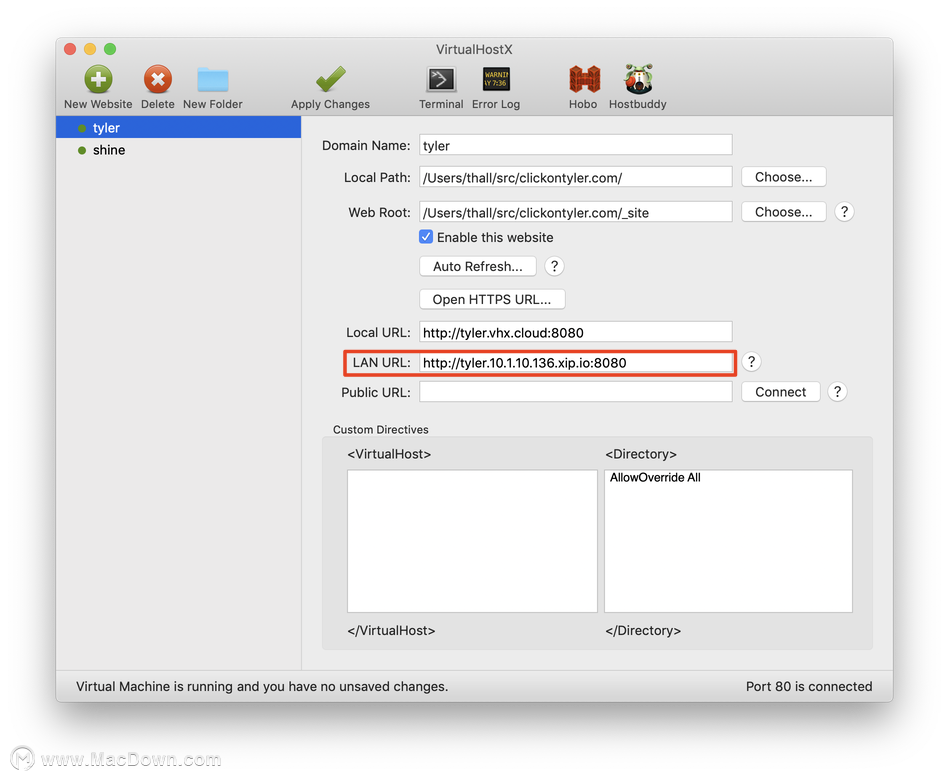Open help beside the Connect button
Image resolution: width=949 pixels, height=776 pixels.
tap(837, 392)
